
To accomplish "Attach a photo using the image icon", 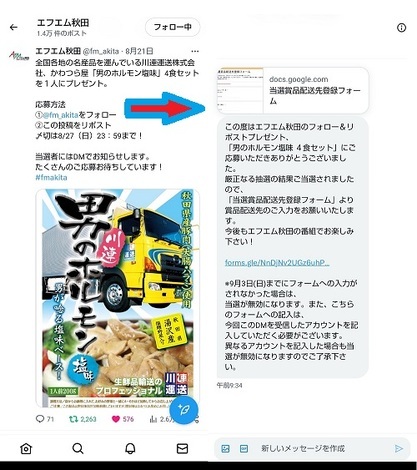I will point(226,449).
